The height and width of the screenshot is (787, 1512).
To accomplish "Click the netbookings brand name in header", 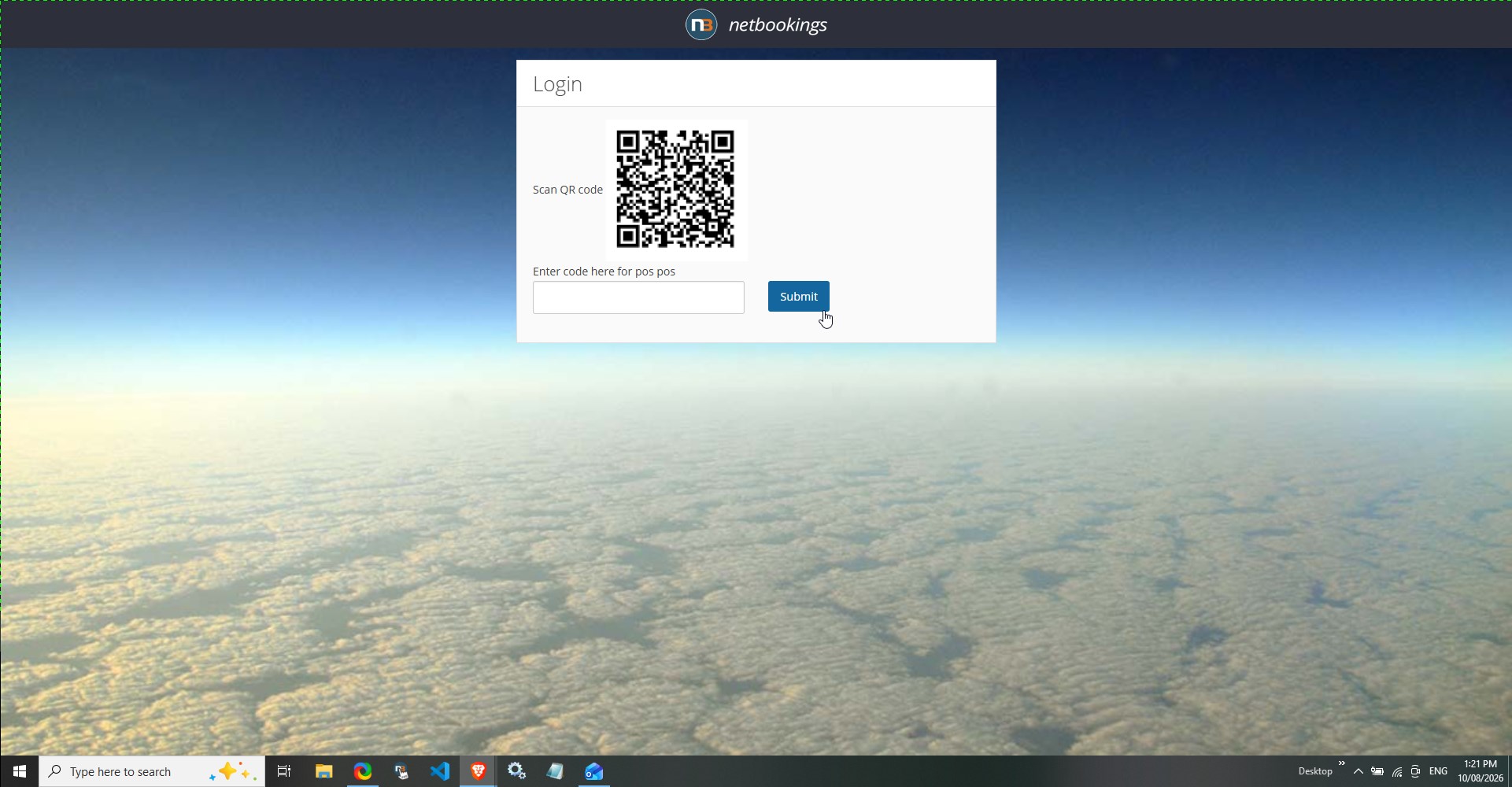I will [778, 25].
